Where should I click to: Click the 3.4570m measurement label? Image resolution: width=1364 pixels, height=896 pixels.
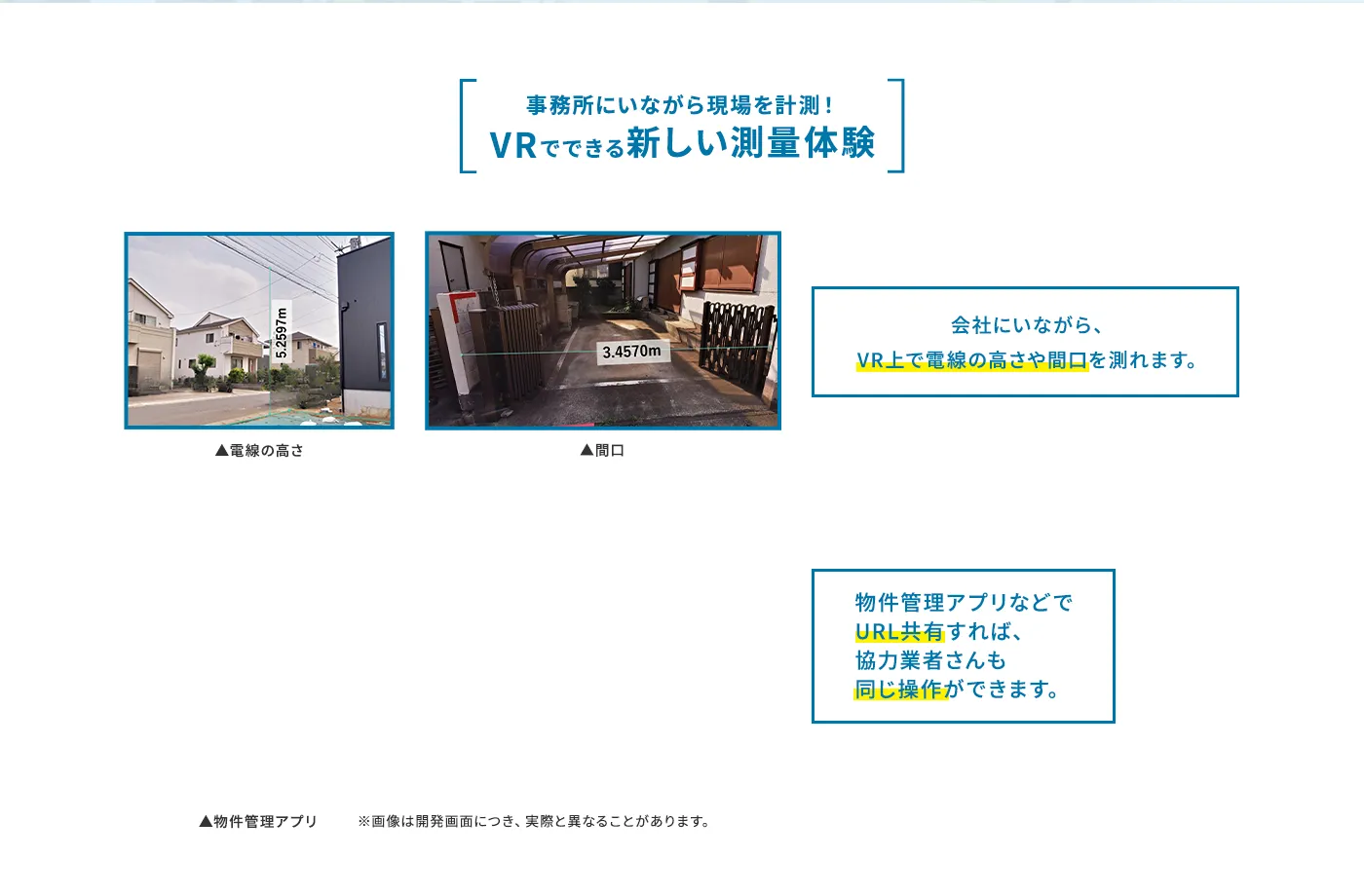(x=631, y=352)
